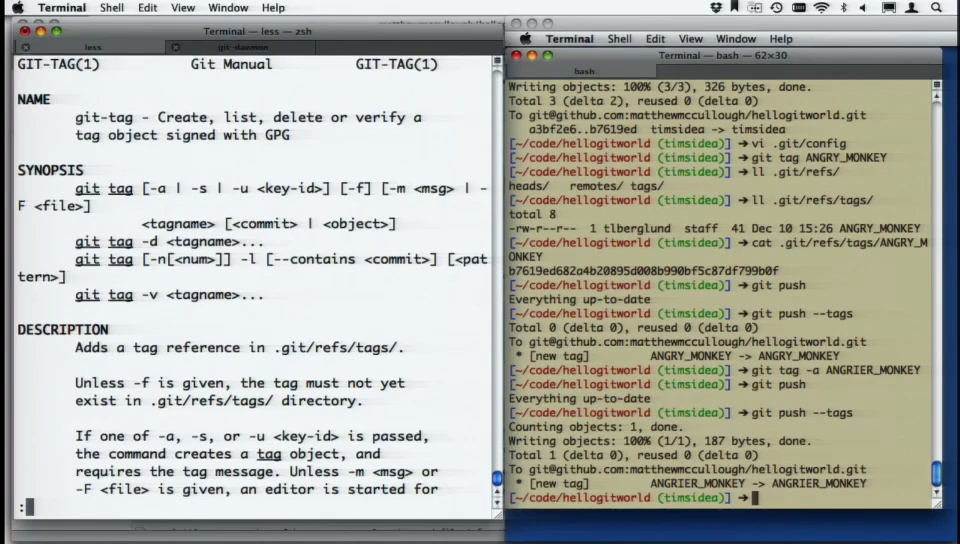This screenshot has height=544, width=960.
Task: Minimize the less window with the yellow button
Action: [40, 31]
